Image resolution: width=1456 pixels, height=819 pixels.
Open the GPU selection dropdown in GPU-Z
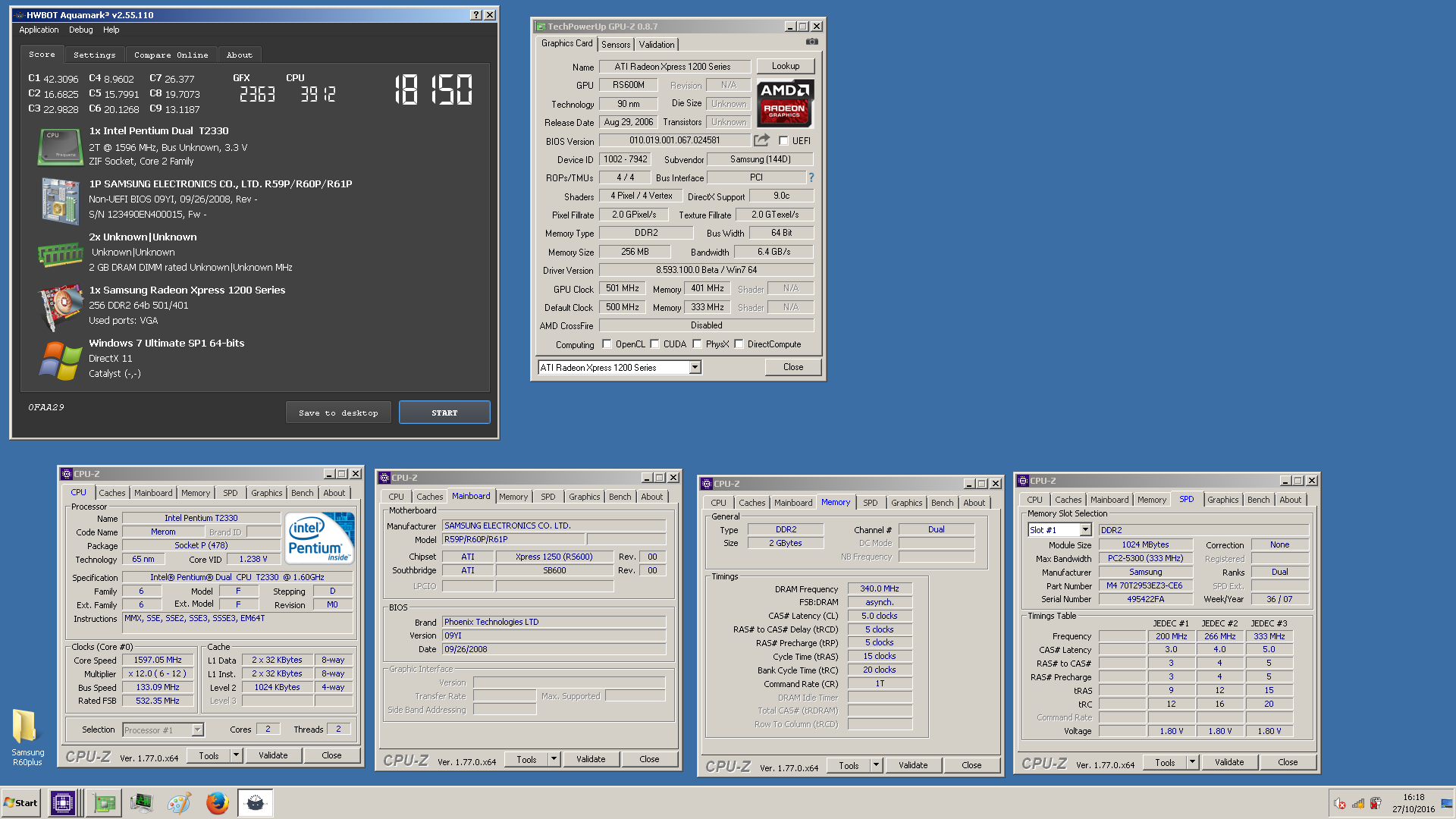pos(694,367)
